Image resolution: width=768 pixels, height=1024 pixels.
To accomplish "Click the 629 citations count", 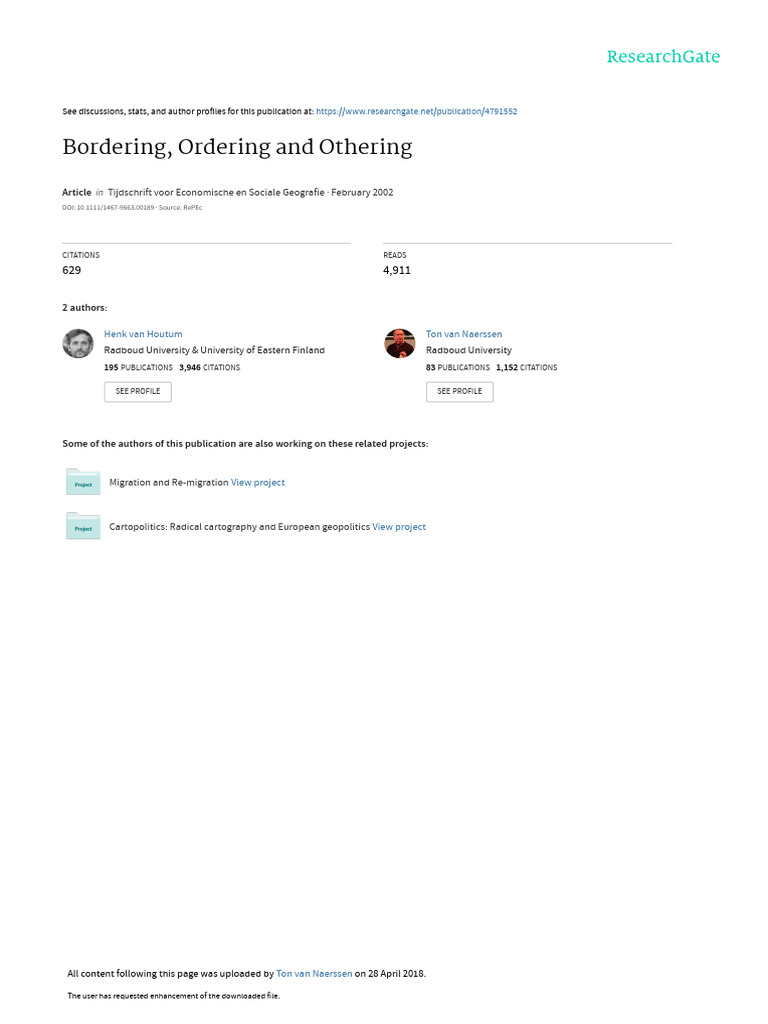I will tap(72, 270).
